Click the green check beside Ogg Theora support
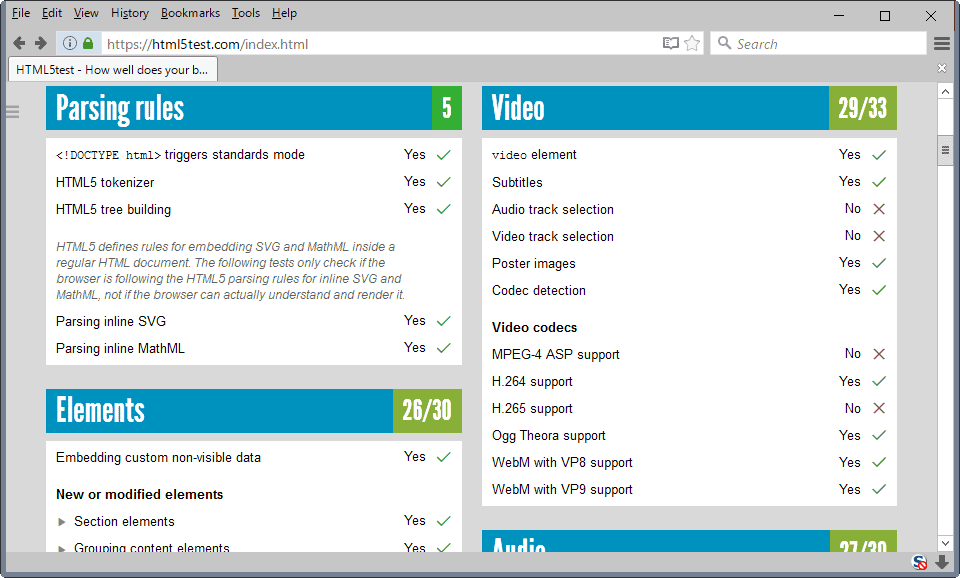The image size is (960, 578). 879,435
